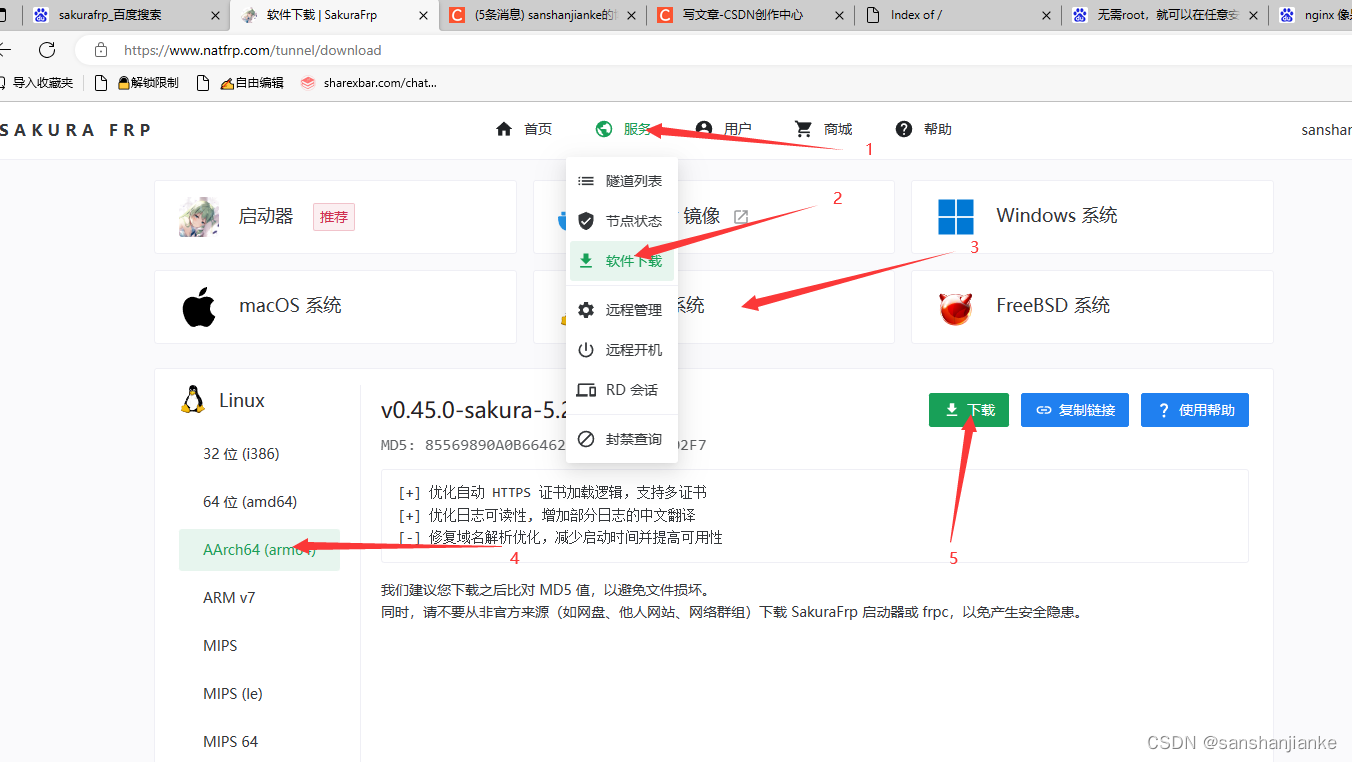Click the cart icon beside 商城

(803, 129)
